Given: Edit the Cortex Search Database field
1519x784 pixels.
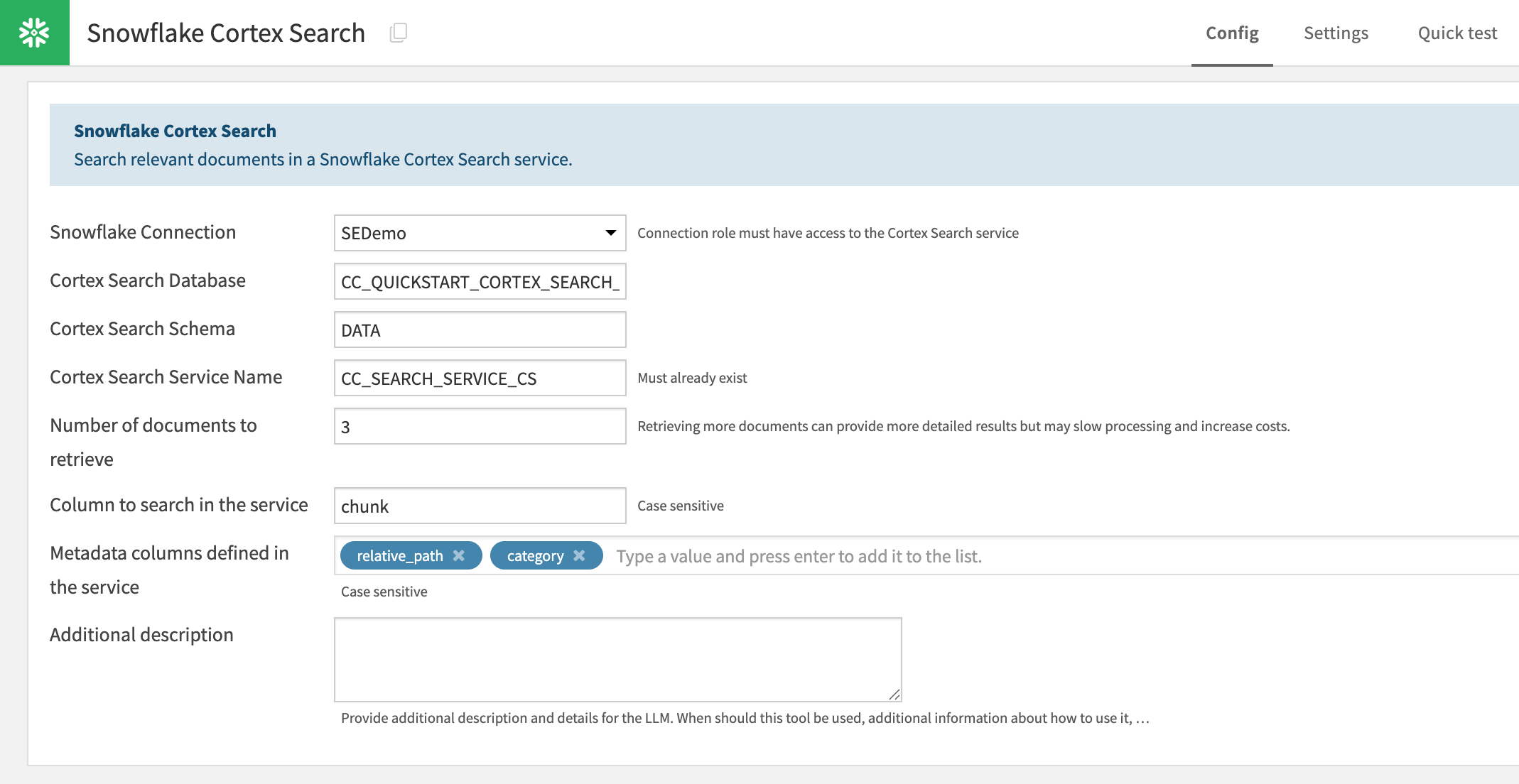Looking at the screenshot, I should pyautogui.click(x=480, y=281).
